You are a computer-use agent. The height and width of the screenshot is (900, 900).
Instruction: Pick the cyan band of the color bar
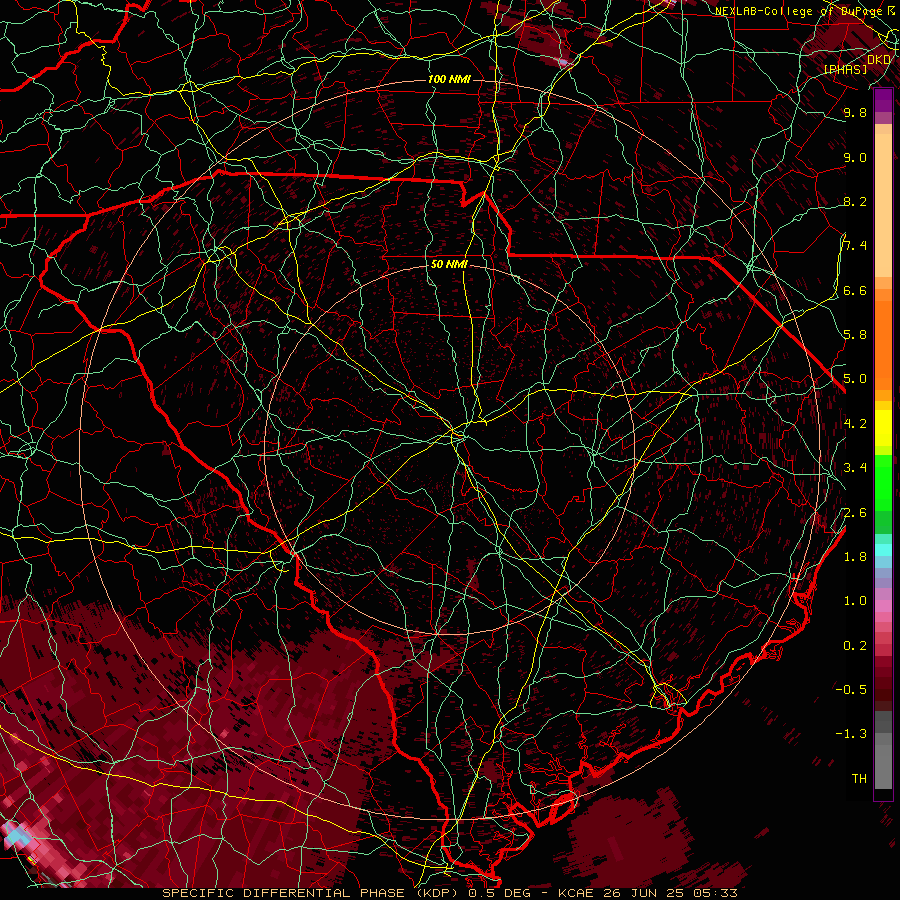[883, 550]
